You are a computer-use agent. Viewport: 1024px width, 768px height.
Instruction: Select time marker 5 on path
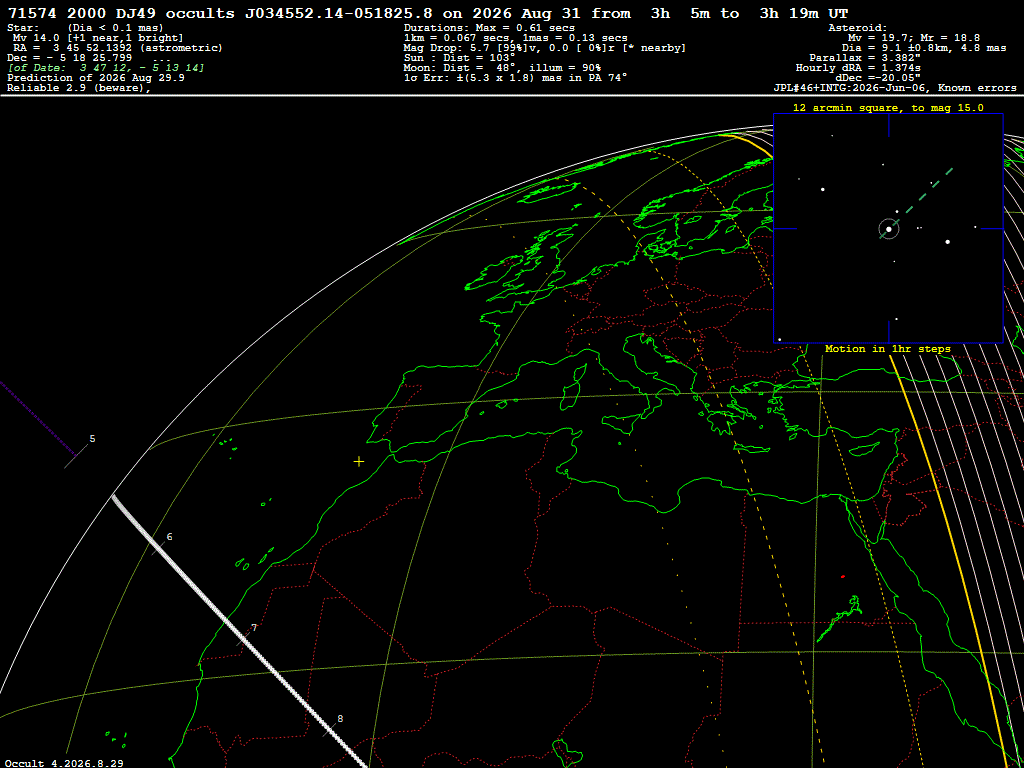92,439
